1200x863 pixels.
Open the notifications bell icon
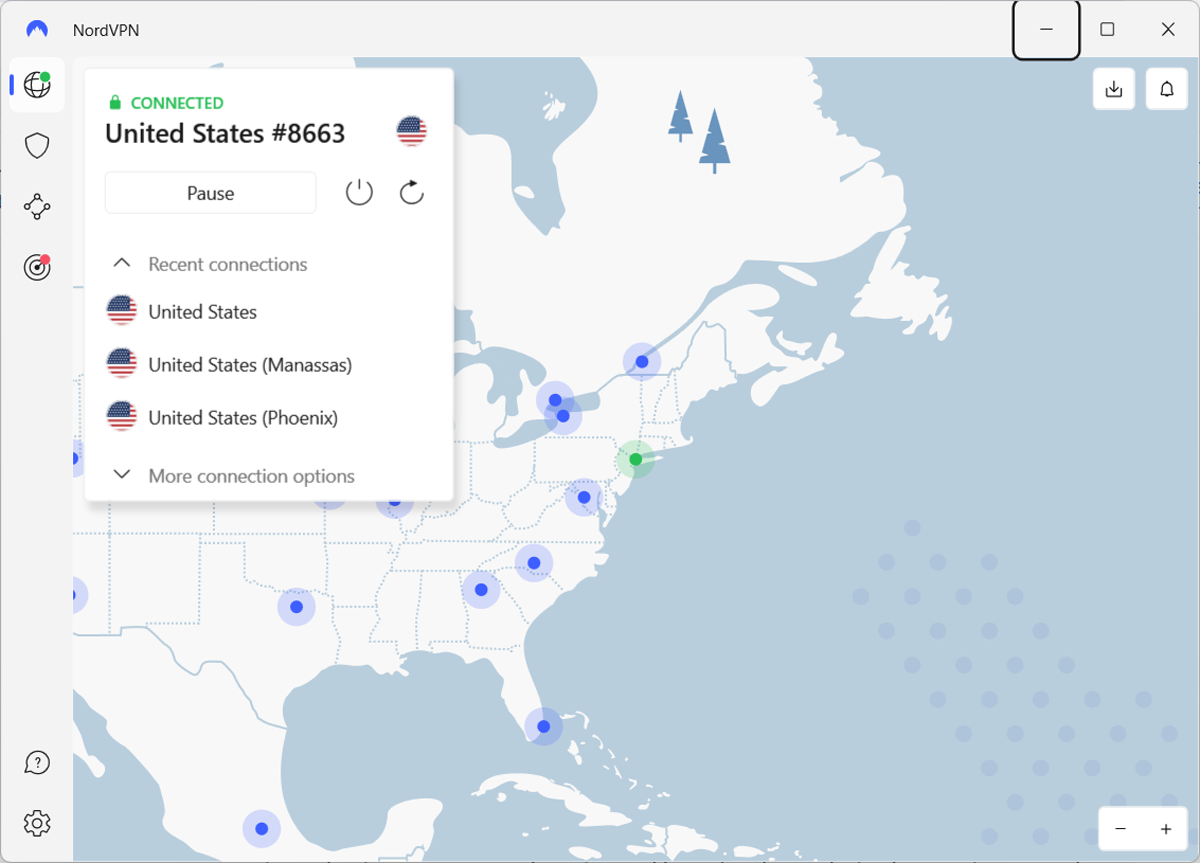coord(1167,89)
